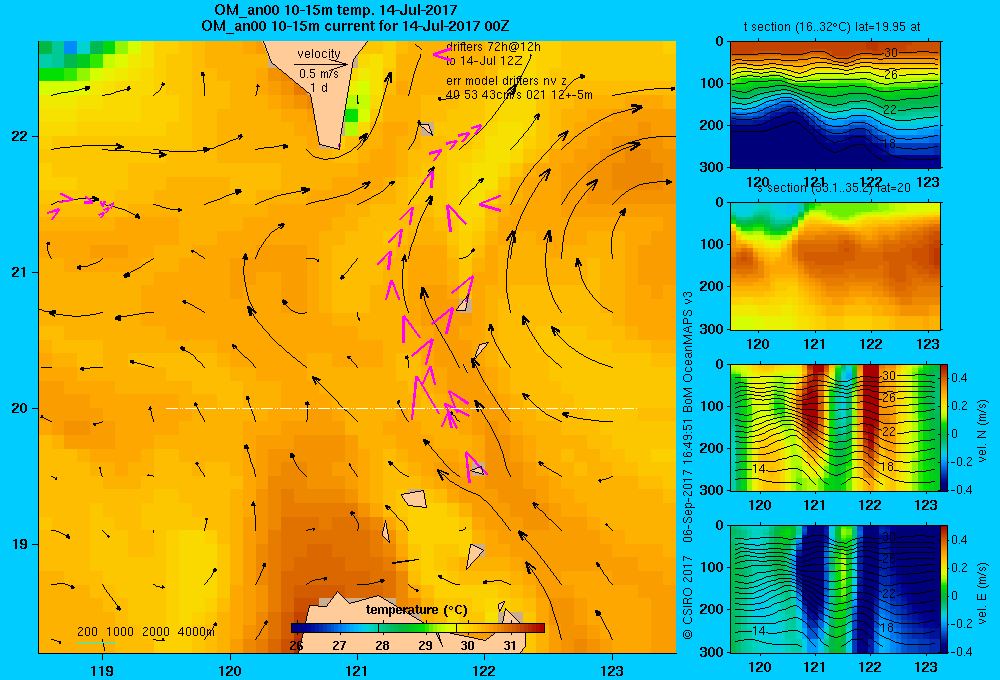Click the '0.5 m/s' velocity scale text

click(x=319, y=74)
